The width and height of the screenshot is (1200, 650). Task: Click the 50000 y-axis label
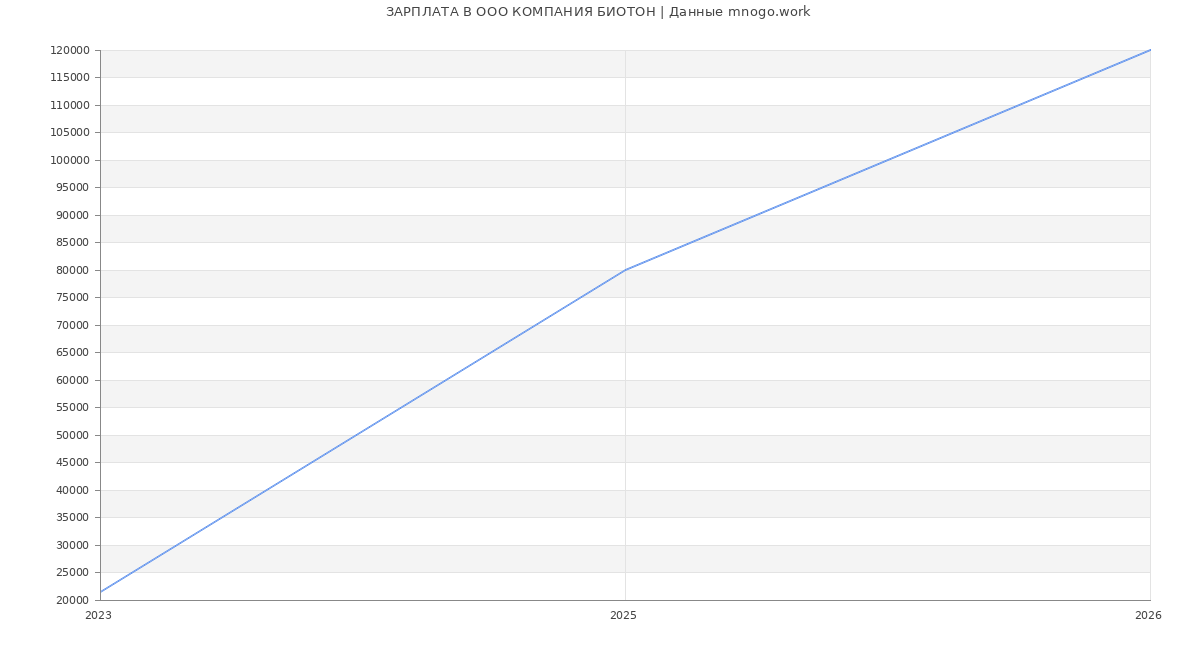pyautogui.click(x=72, y=435)
